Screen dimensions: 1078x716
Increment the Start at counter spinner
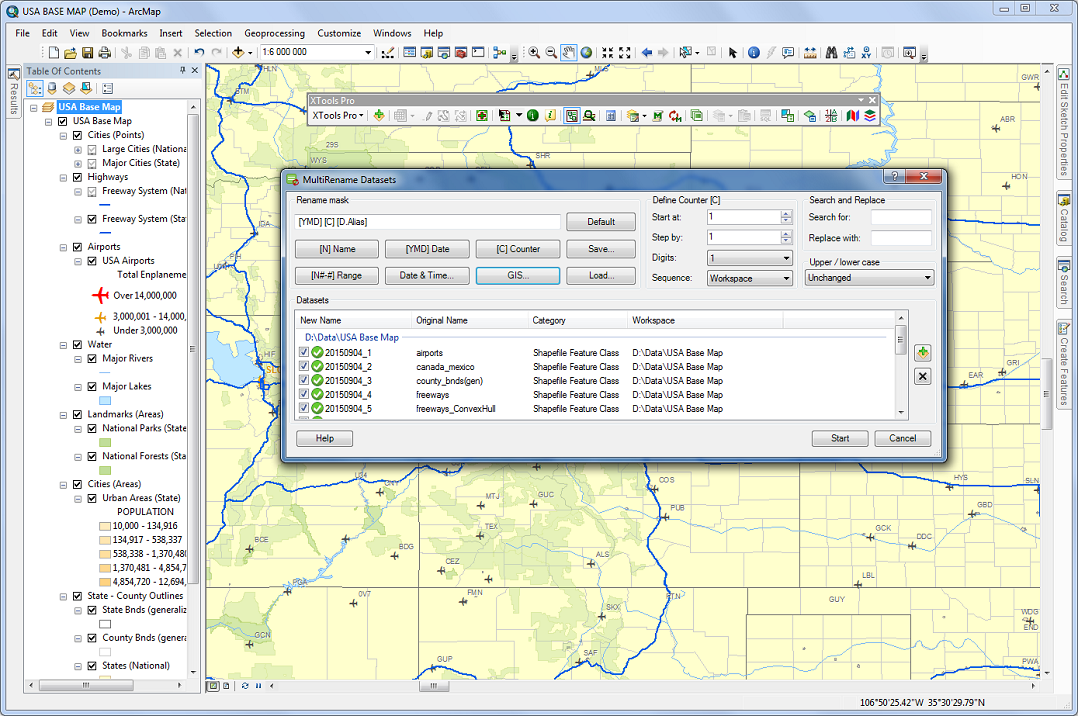(786, 213)
